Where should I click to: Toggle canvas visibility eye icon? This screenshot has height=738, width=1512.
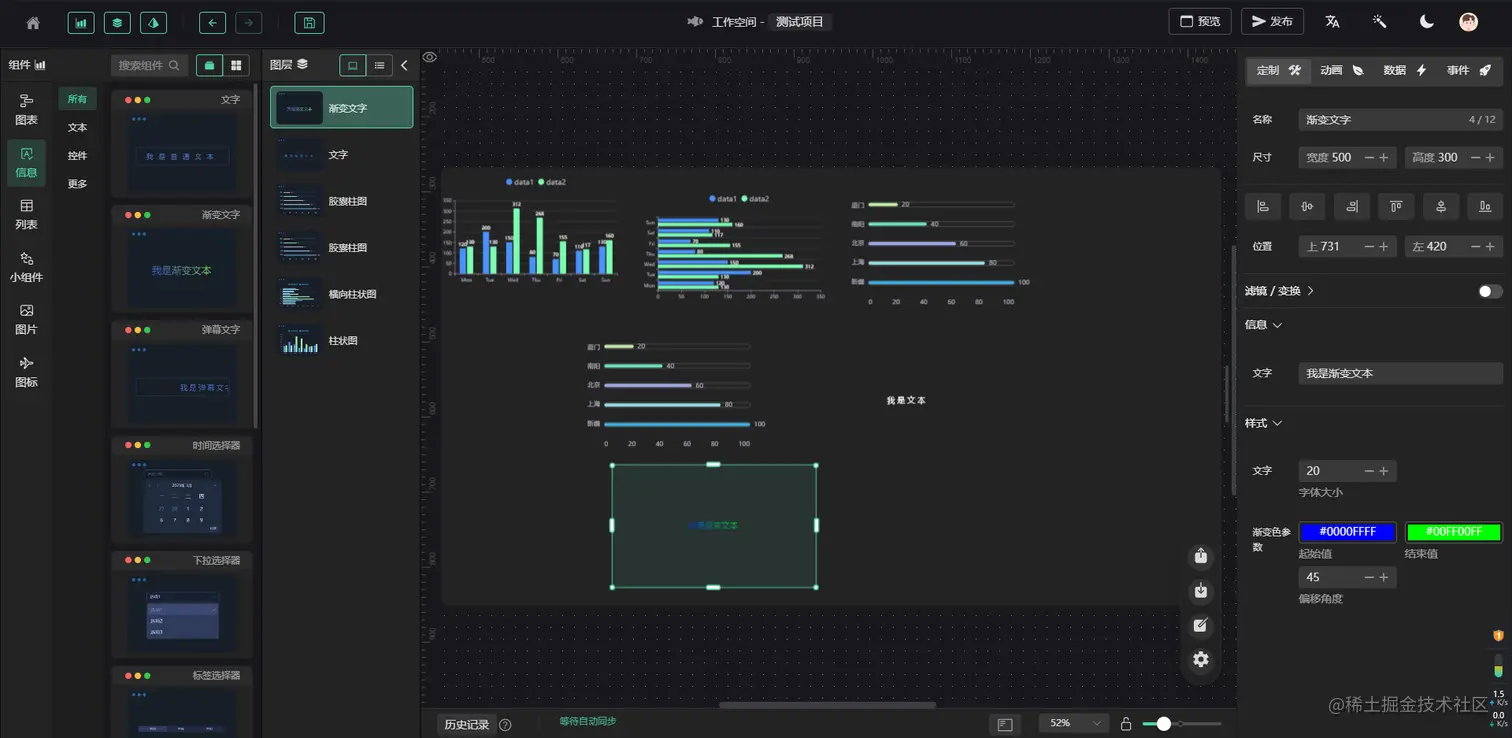point(430,57)
